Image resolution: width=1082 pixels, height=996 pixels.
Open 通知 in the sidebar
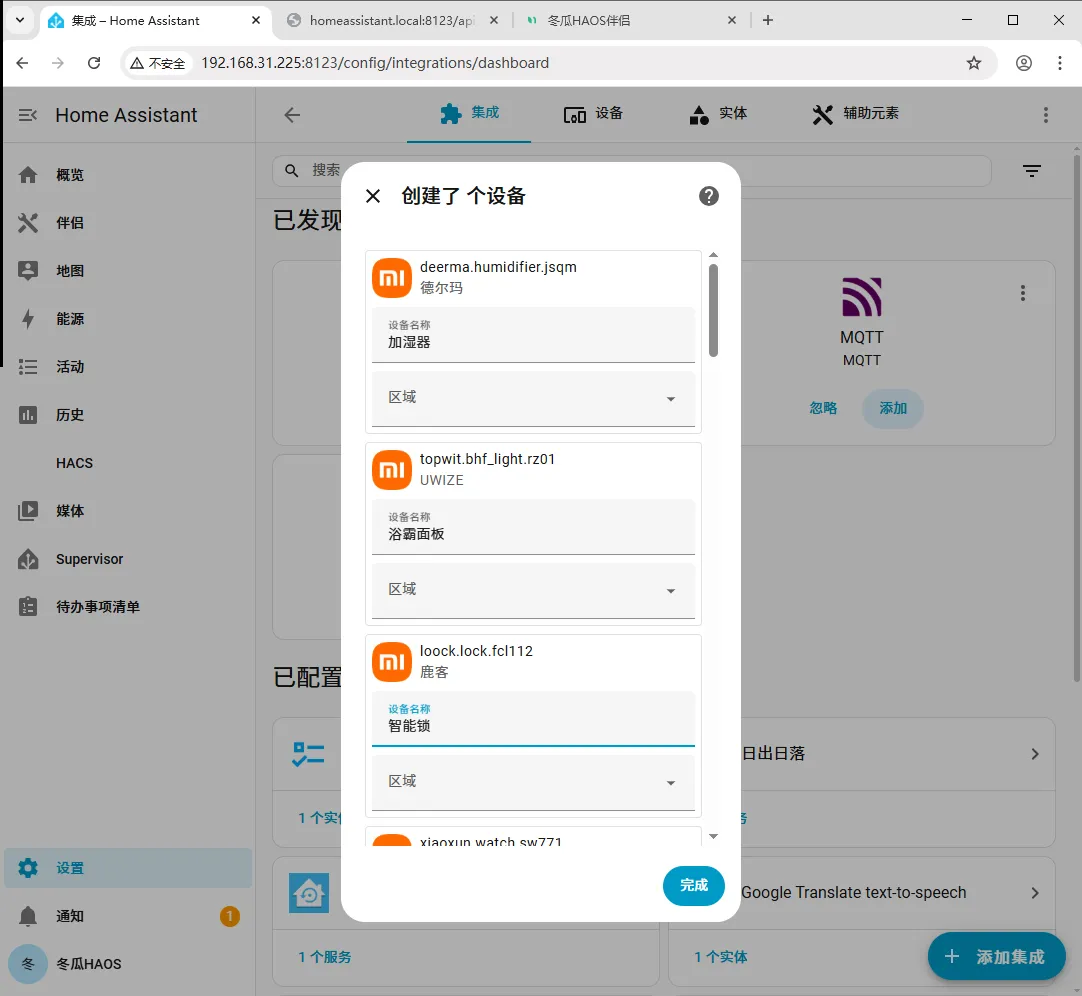[128, 916]
